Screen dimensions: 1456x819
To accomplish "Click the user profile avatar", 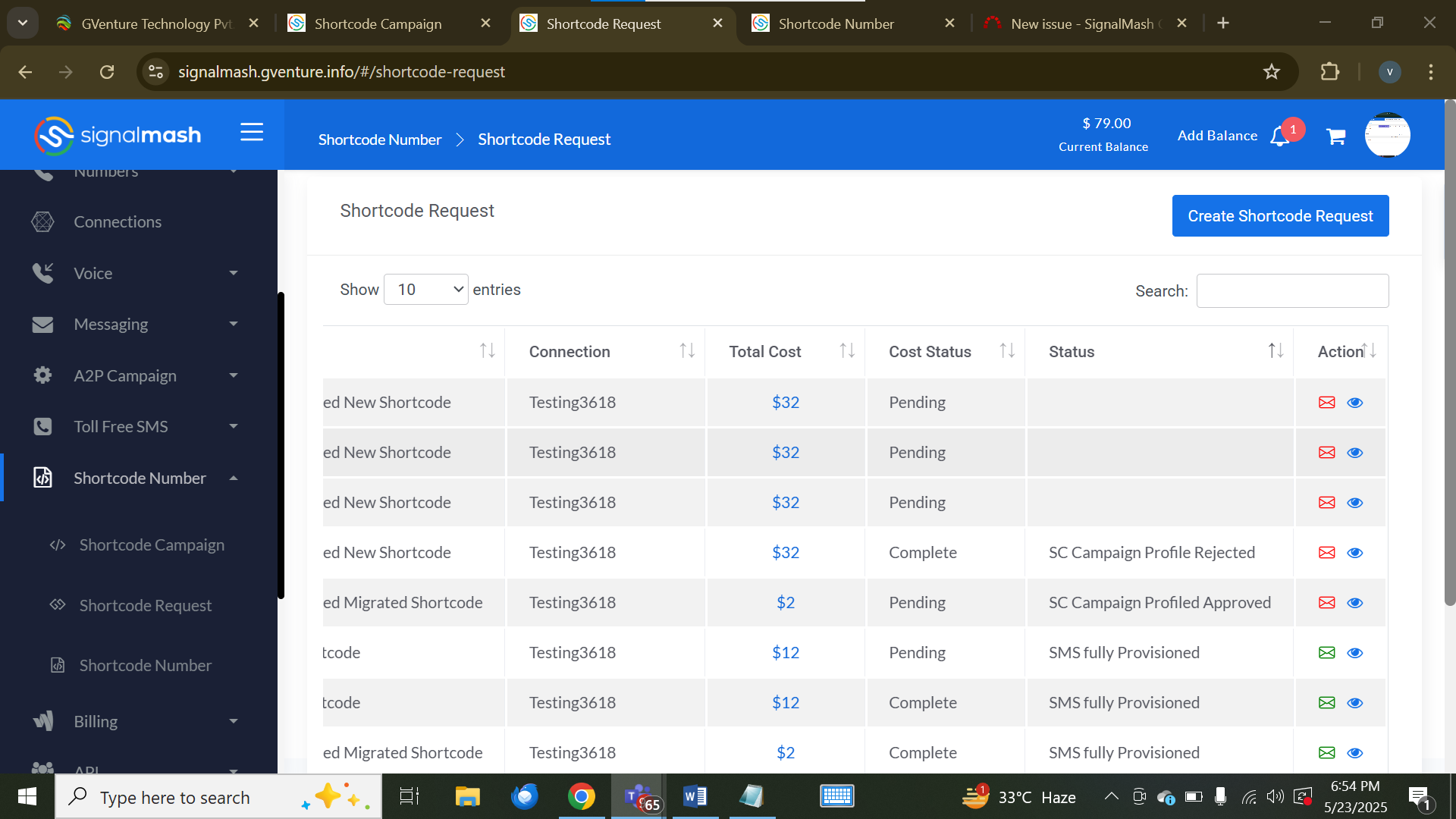I will [1387, 135].
